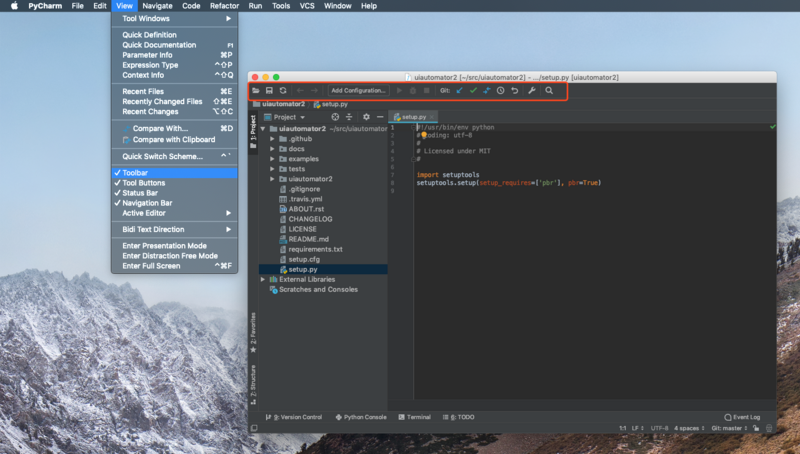Open the Event Log
800x454 pixels.
742,417
